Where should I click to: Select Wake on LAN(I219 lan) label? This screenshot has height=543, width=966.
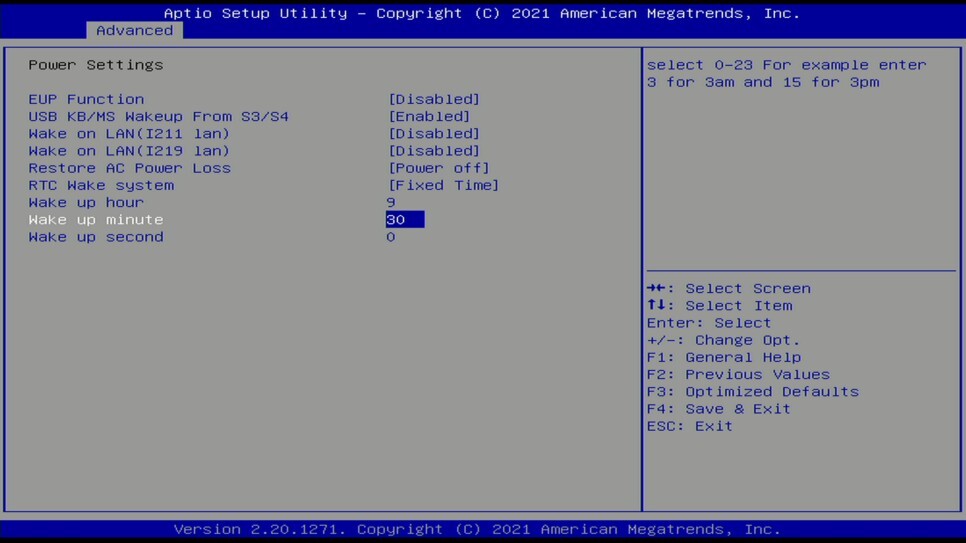(129, 151)
